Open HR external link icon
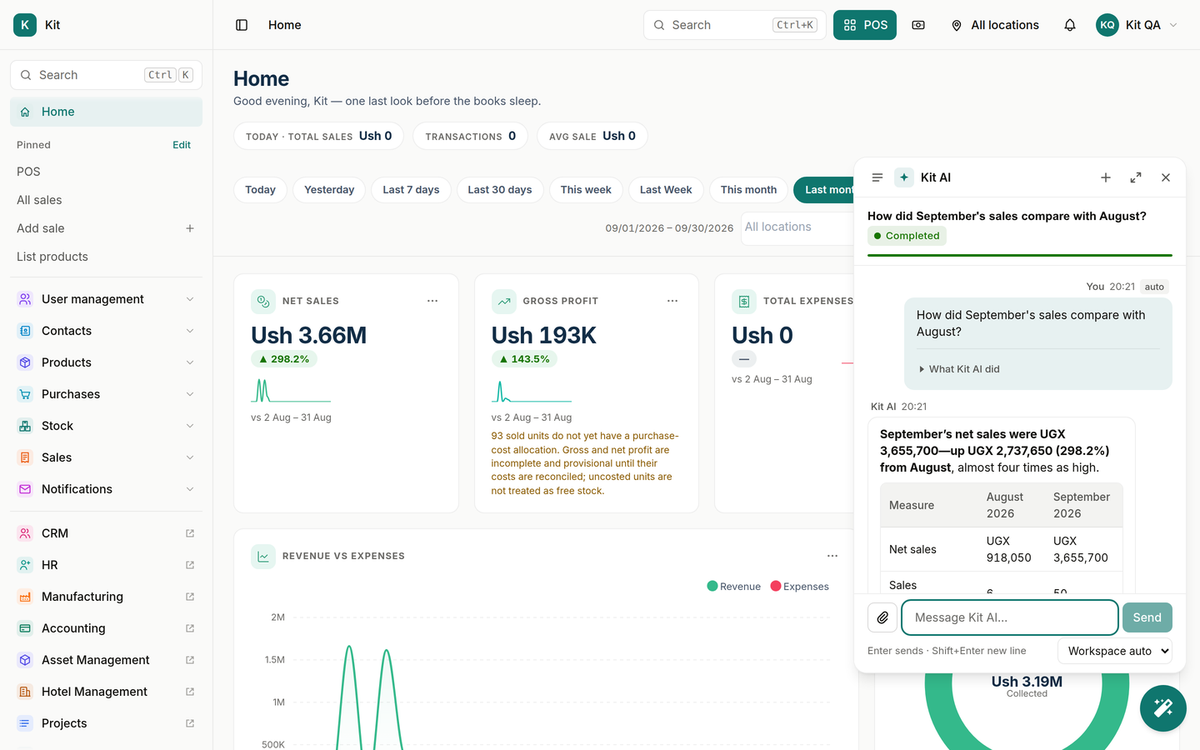1200x750 pixels. (190, 565)
